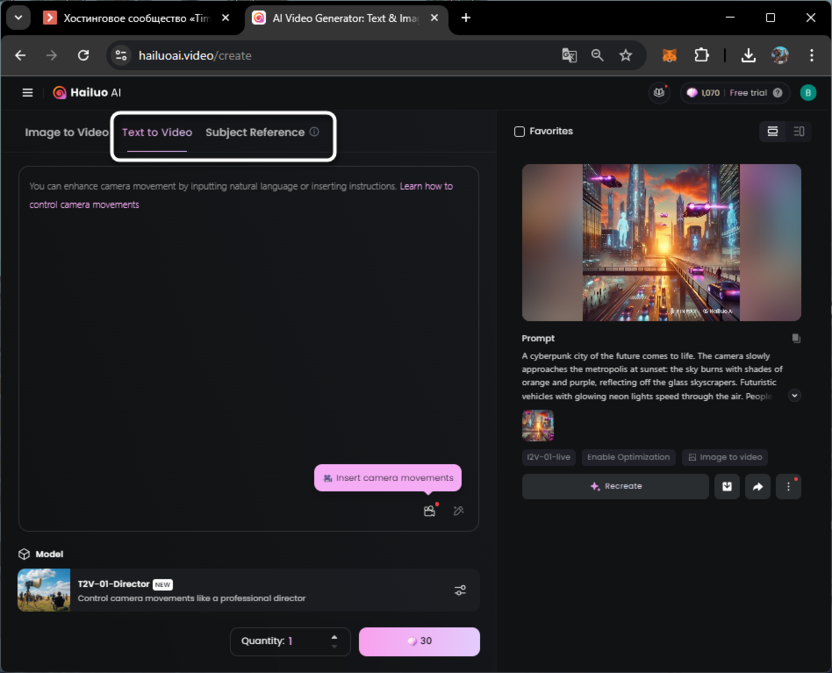
Task: Click the Enable Optimization tag
Action: (x=628, y=457)
